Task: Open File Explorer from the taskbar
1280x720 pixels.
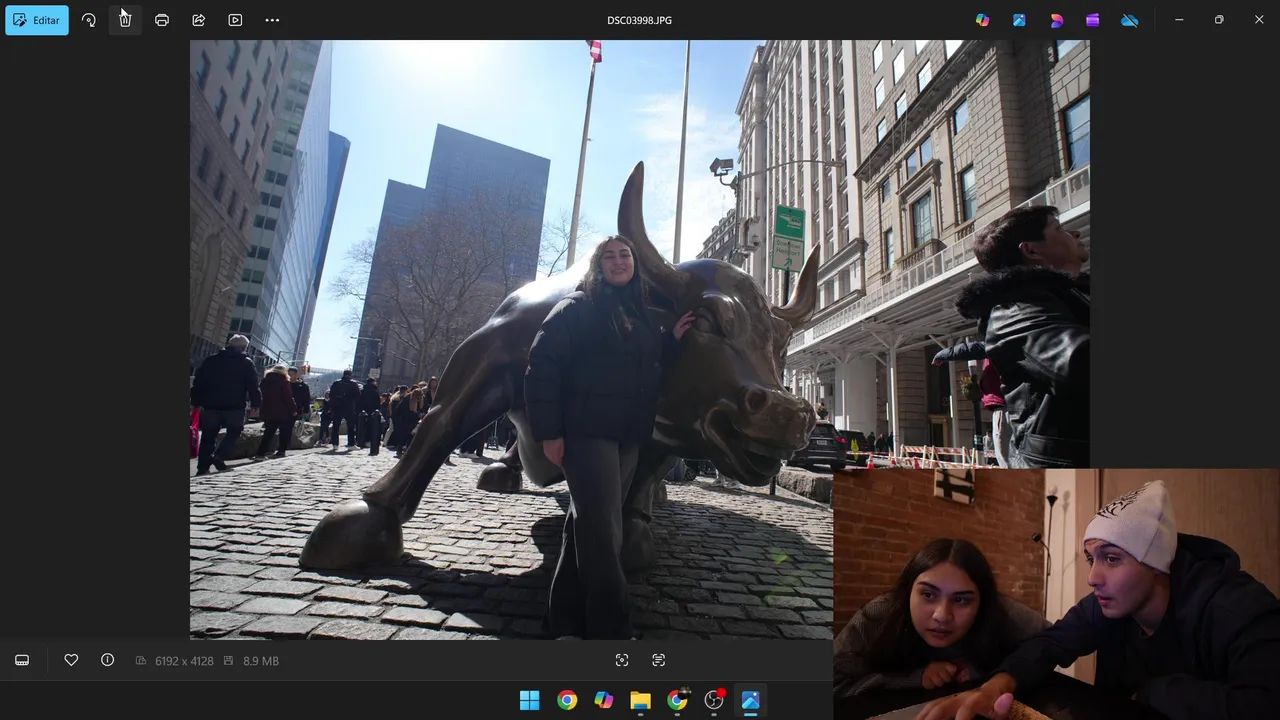Action: point(640,700)
